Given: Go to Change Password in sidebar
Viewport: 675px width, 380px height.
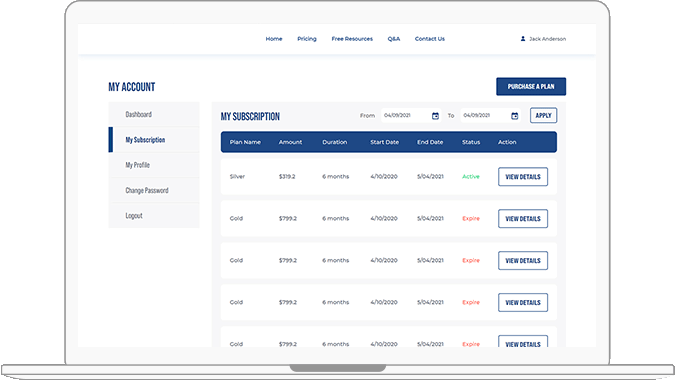Looking at the screenshot, I should coord(154,190).
